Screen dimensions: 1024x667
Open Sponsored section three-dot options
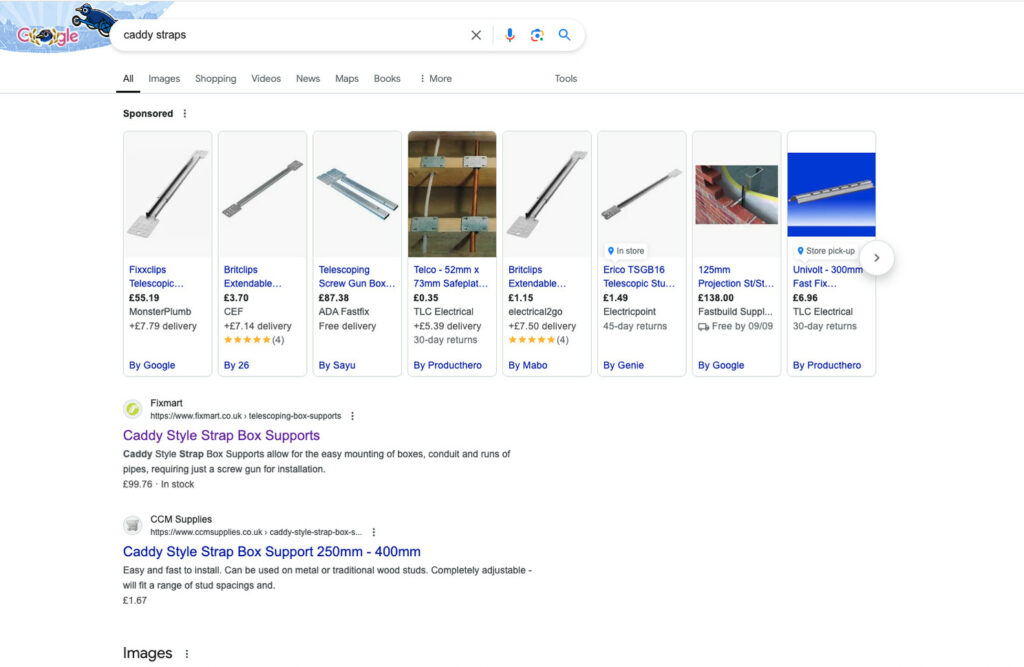pyautogui.click(x=185, y=114)
